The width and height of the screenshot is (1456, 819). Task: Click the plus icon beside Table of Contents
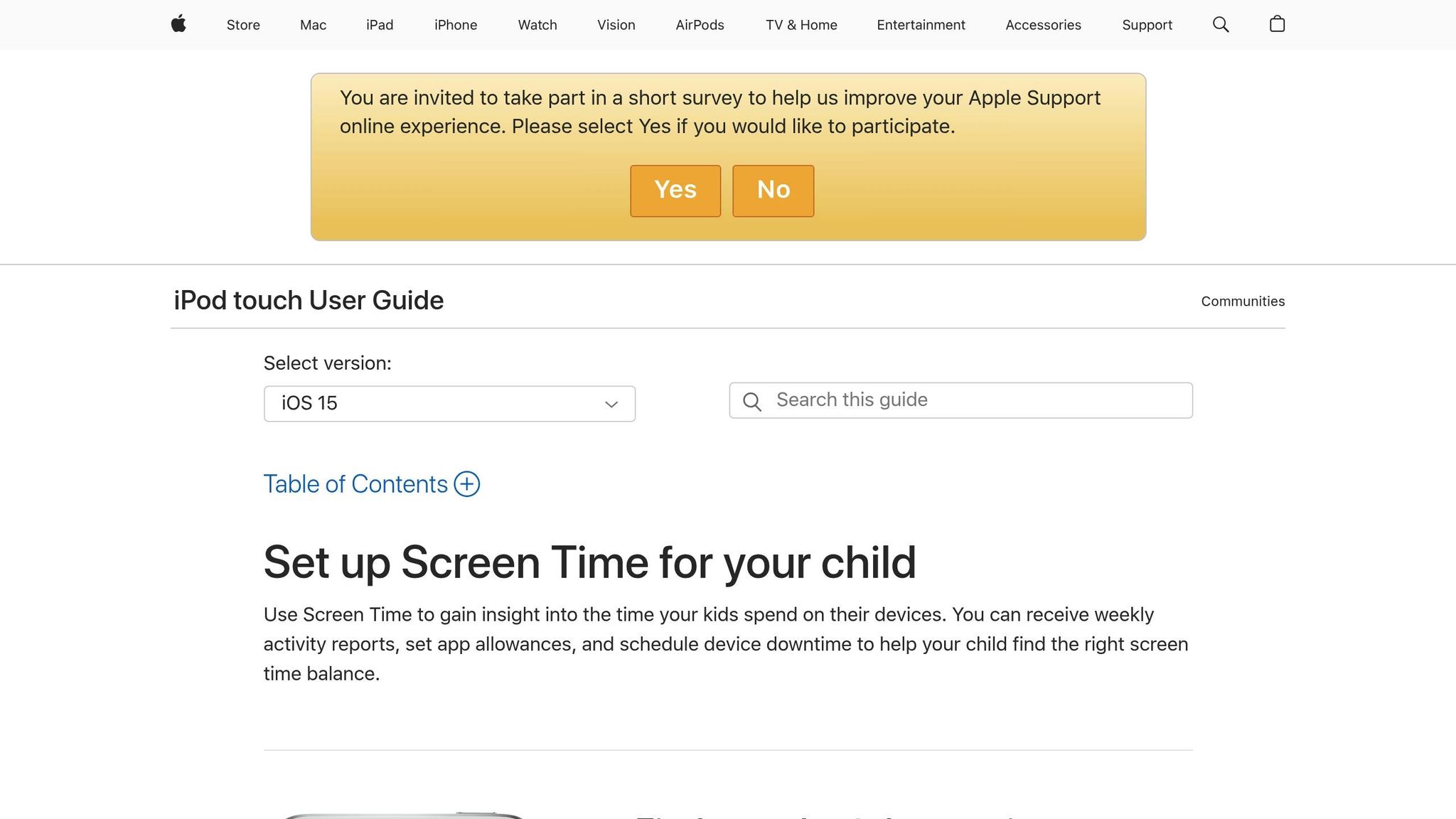(467, 484)
